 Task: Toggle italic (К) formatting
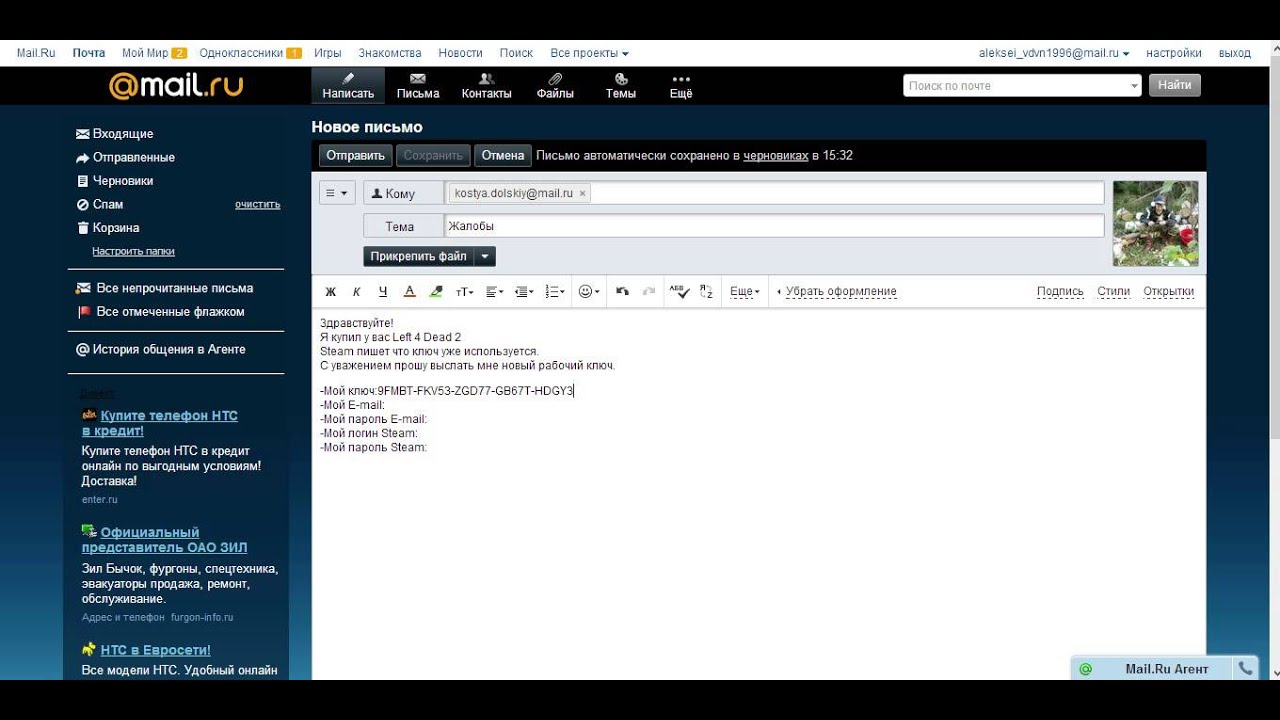[356, 292]
